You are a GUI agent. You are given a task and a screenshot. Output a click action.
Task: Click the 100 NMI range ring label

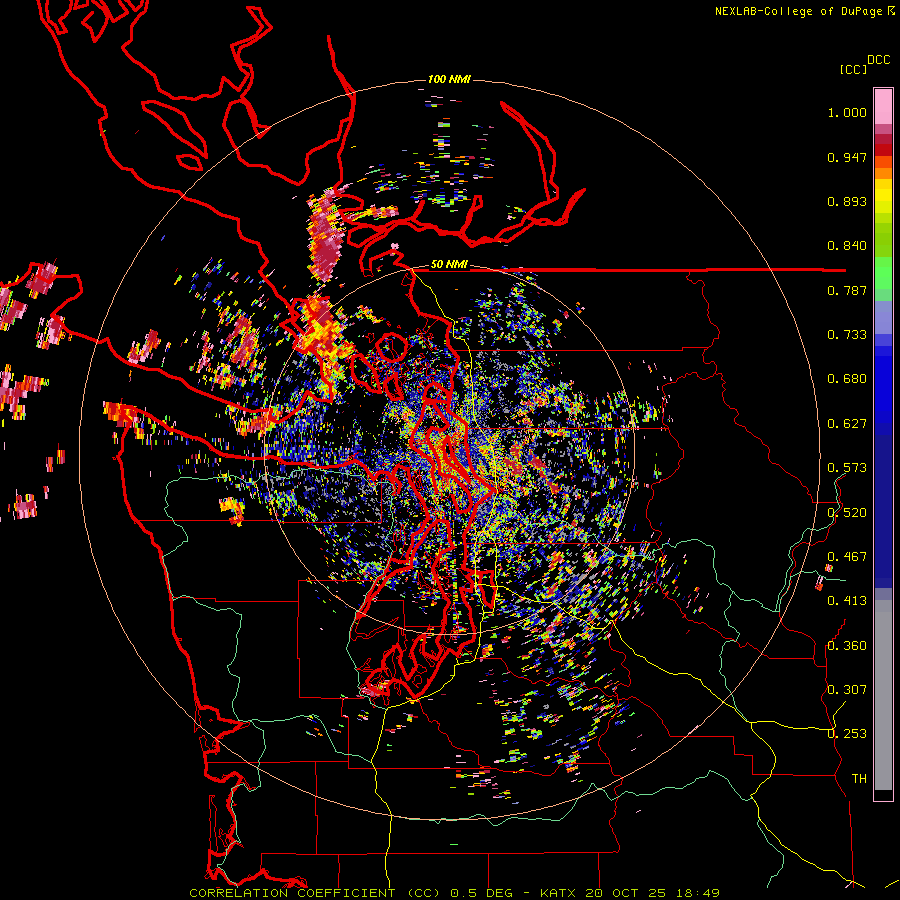(449, 79)
